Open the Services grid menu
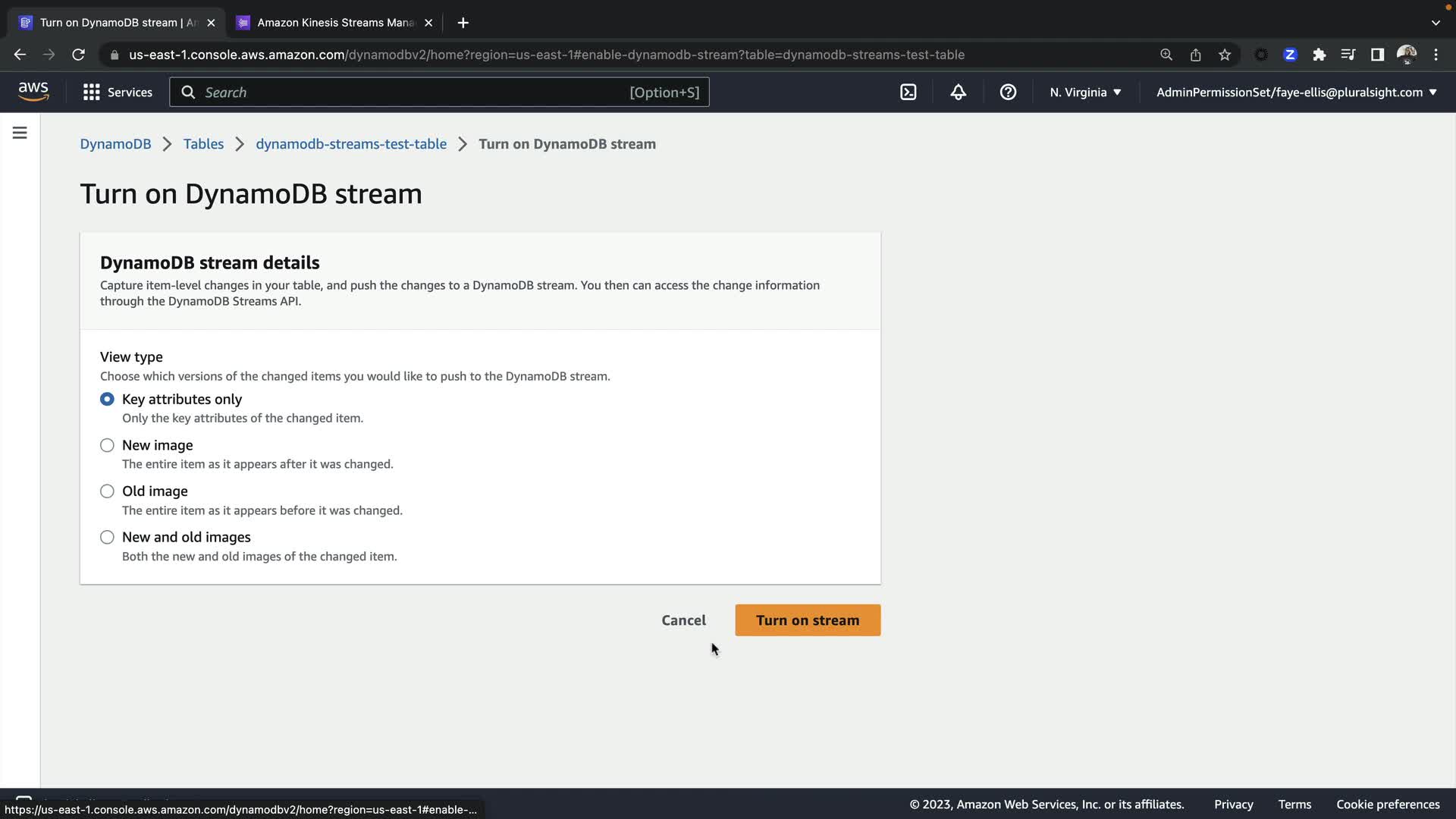The width and height of the screenshot is (1456, 819). 118,93
